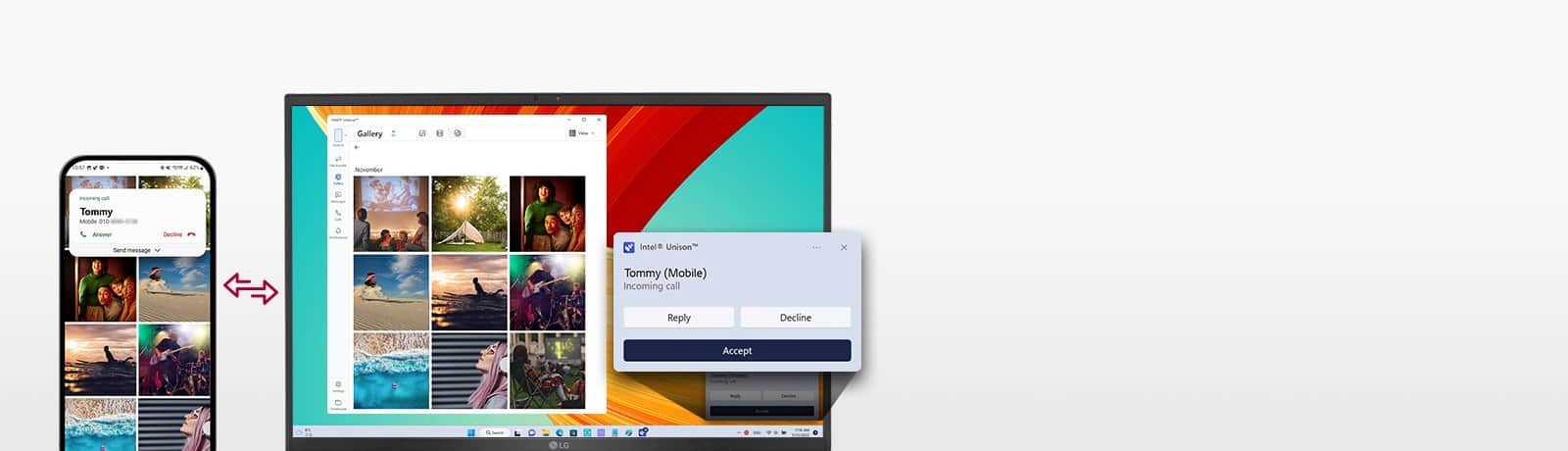Screen dimensions: 1568x451
Task: Close the Intel Unison call notification
Action: coord(844,247)
